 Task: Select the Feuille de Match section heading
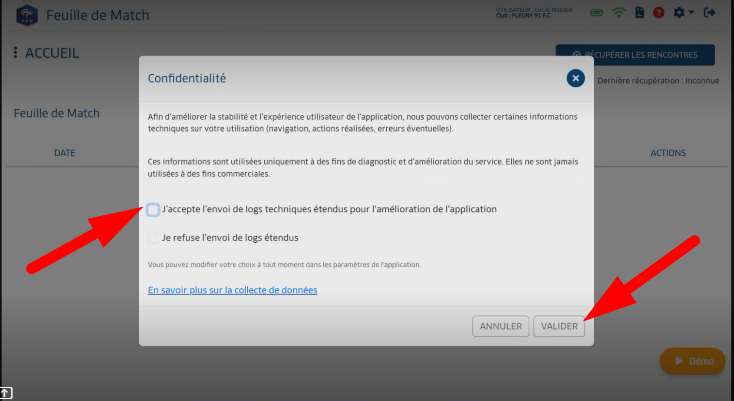tap(56, 113)
